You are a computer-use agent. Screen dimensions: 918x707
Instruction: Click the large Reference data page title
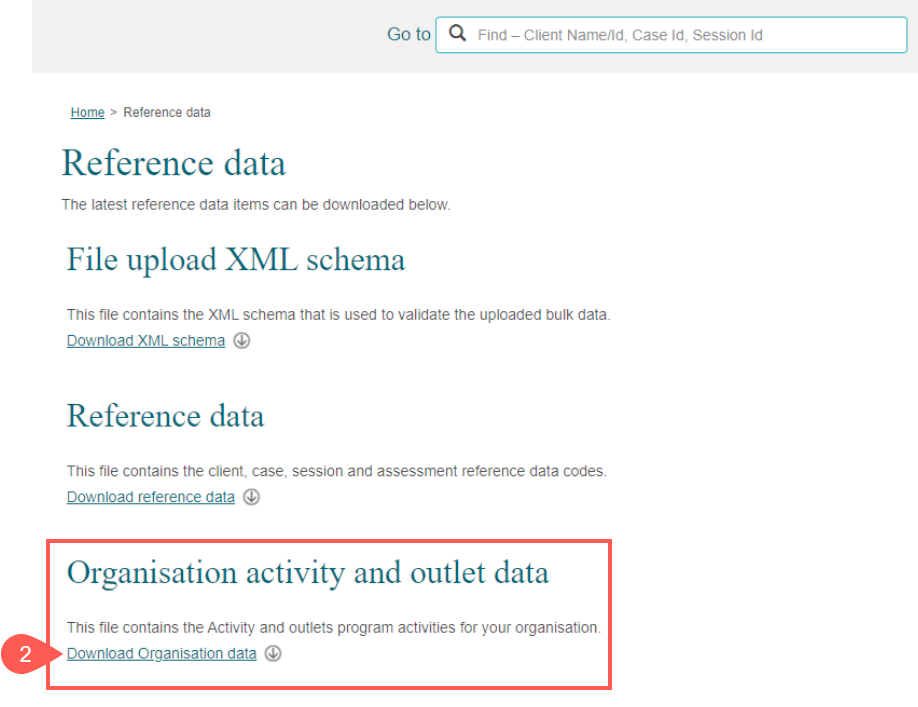pos(174,163)
